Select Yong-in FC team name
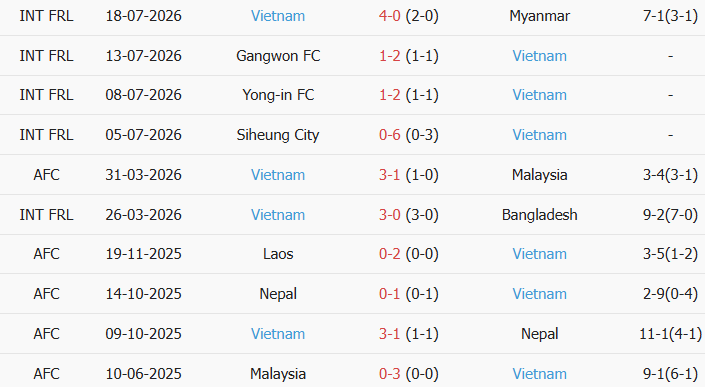The width and height of the screenshot is (705, 387). [278, 95]
